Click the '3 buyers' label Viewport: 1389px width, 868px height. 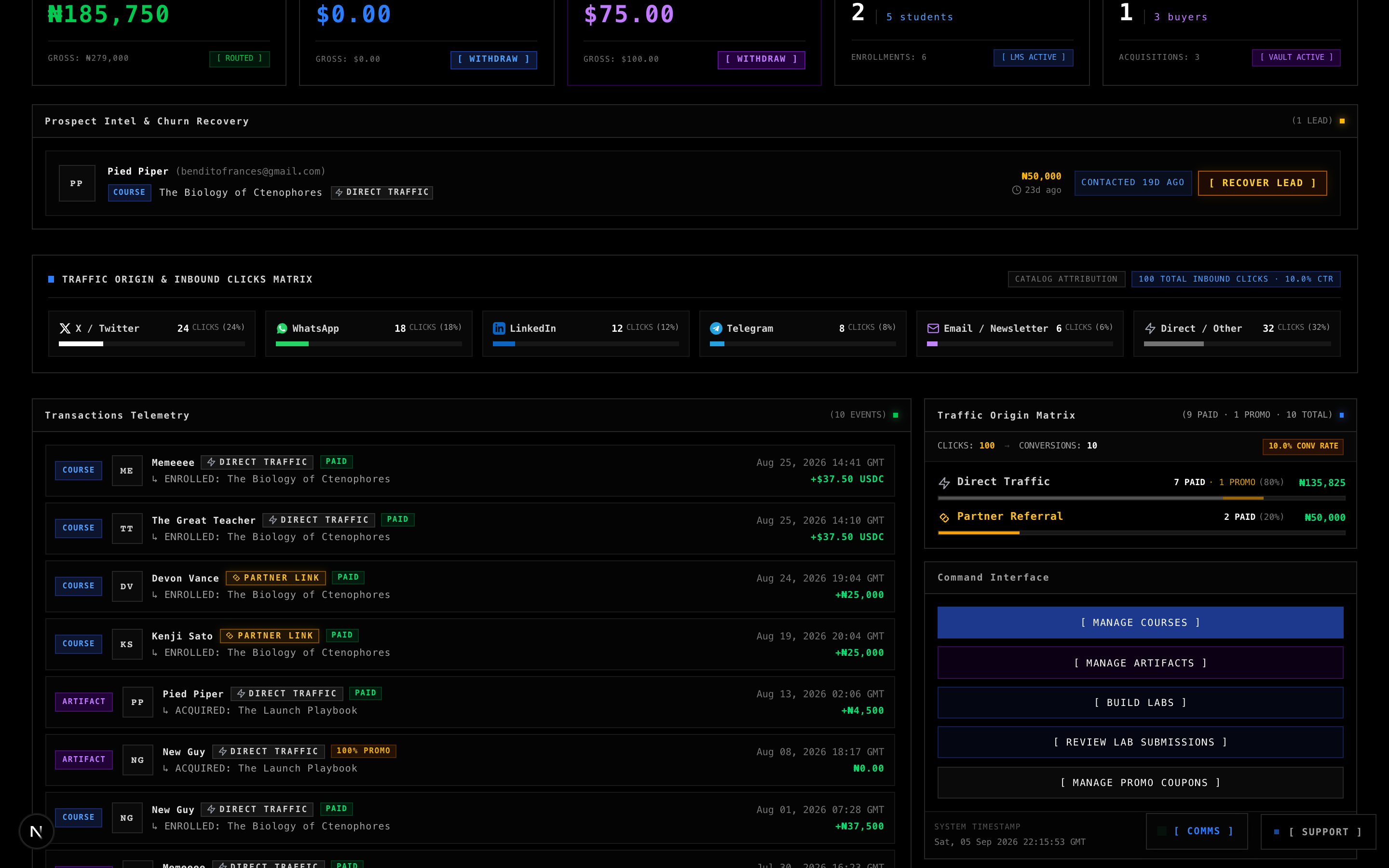(1181, 17)
